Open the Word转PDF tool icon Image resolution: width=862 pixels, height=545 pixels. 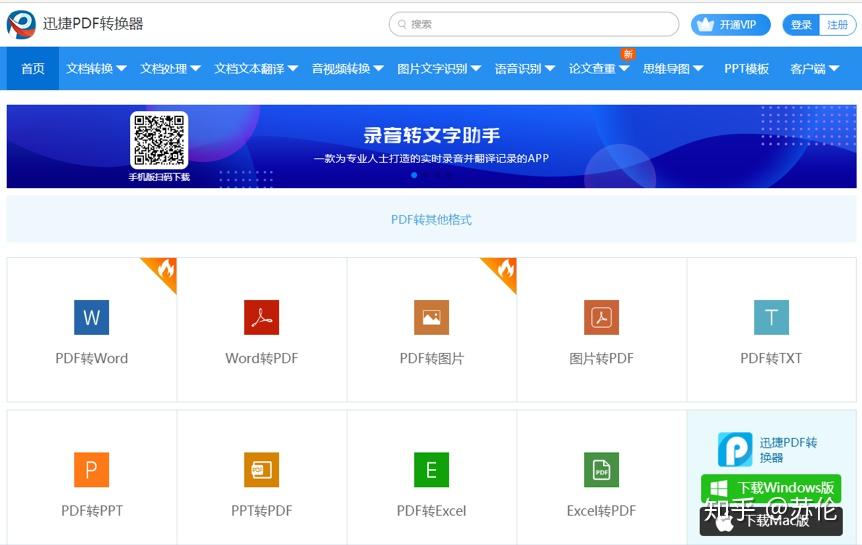pos(262,317)
